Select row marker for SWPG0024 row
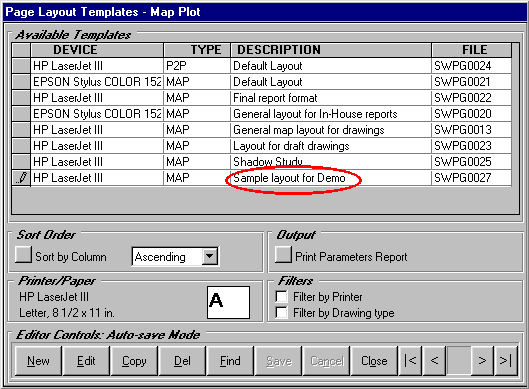 pyautogui.click(x=21, y=65)
